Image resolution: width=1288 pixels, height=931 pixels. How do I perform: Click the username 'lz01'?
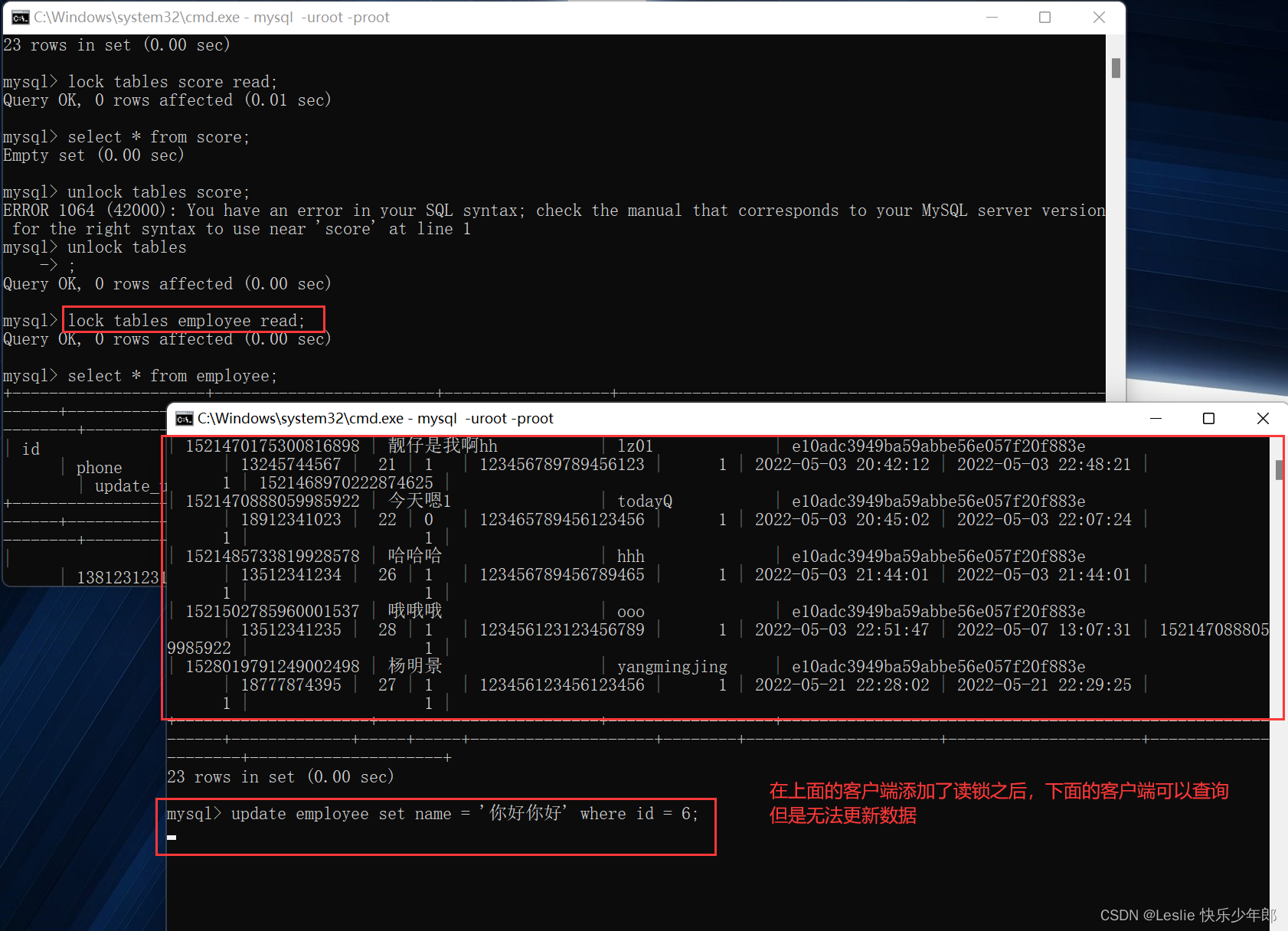click(636, 446)
